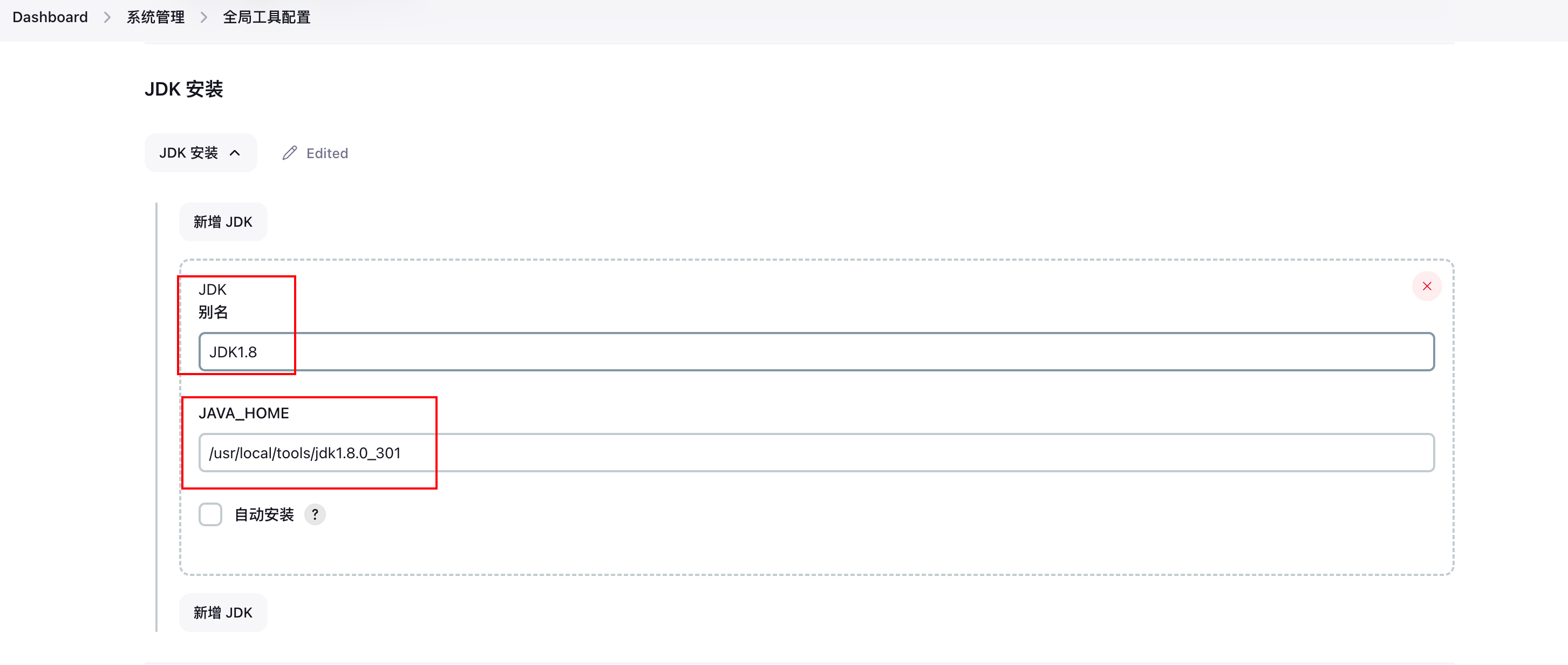
Task: Focus the JDK 别名 field containing JDK1.8
Action: [x=816, y=352]
